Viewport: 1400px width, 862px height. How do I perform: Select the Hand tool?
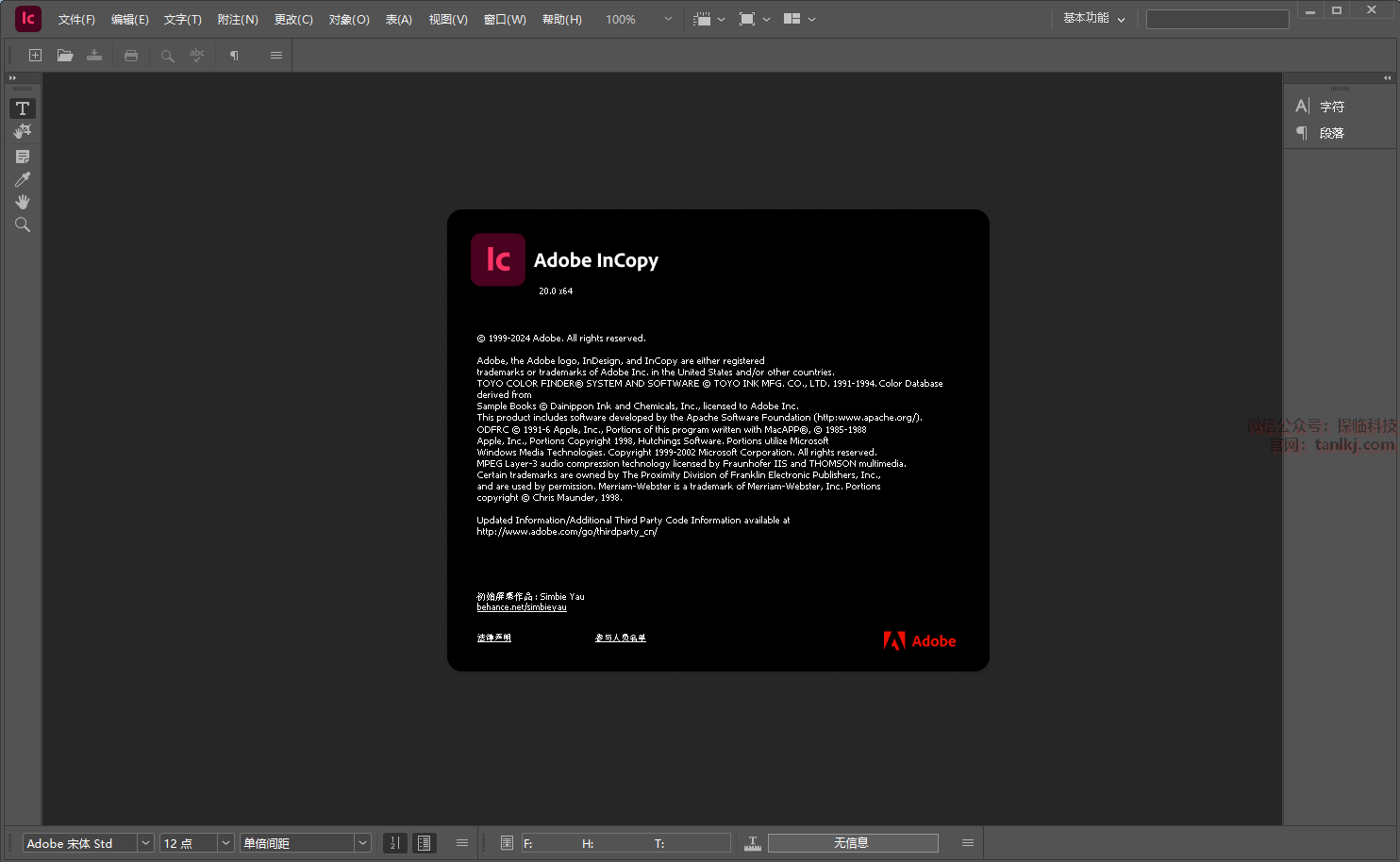(23, 202)
